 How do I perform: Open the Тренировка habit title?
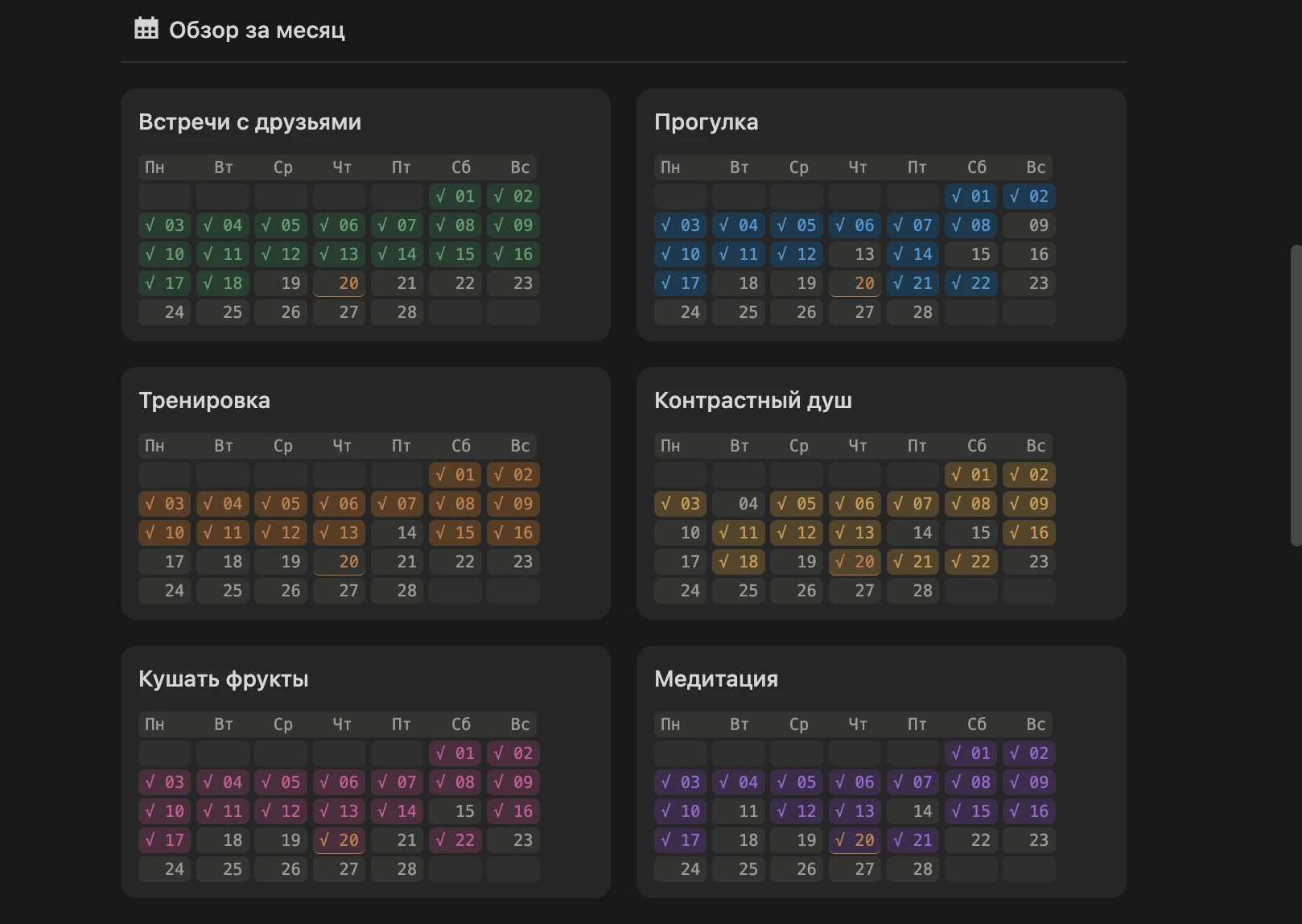204,401
